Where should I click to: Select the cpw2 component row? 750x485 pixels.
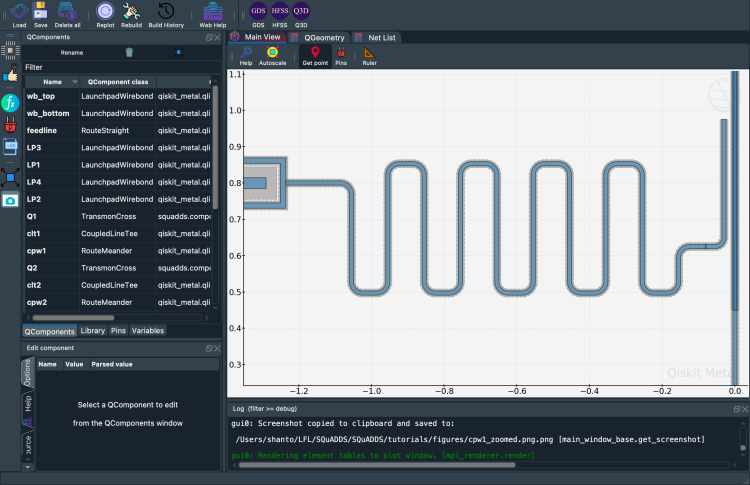[x=118, y=303]
